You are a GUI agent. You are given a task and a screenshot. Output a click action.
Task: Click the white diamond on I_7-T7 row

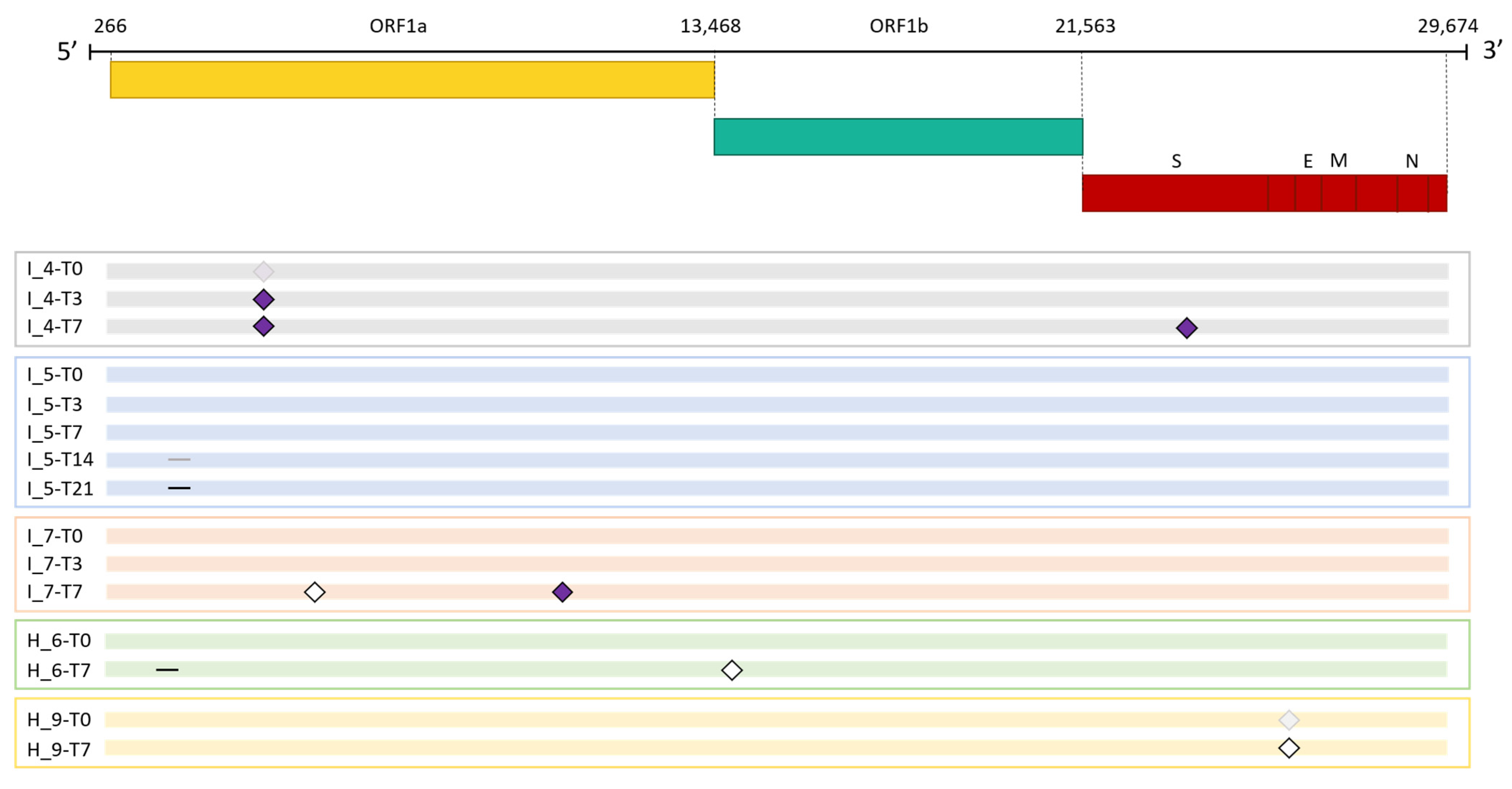pyautogui.click(x=315, y=592)
